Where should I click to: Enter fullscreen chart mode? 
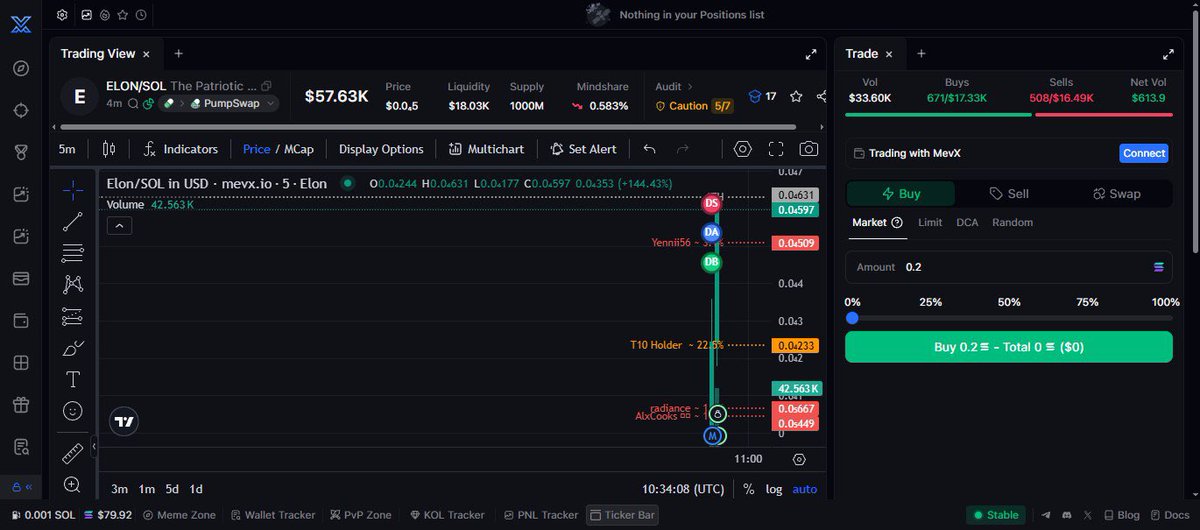pos(776,149)
